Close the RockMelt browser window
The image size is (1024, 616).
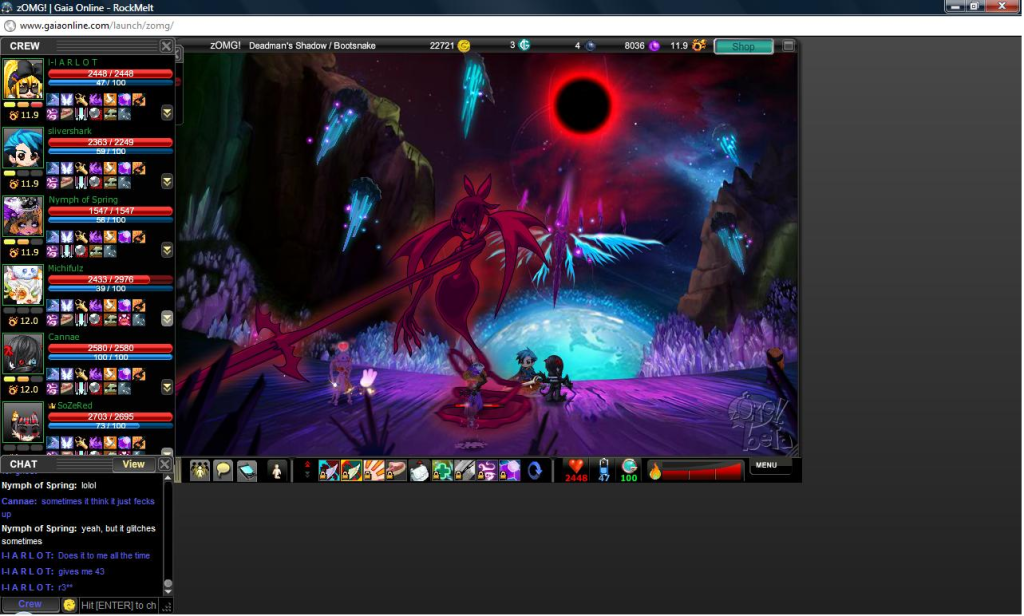pos(1002,7)
